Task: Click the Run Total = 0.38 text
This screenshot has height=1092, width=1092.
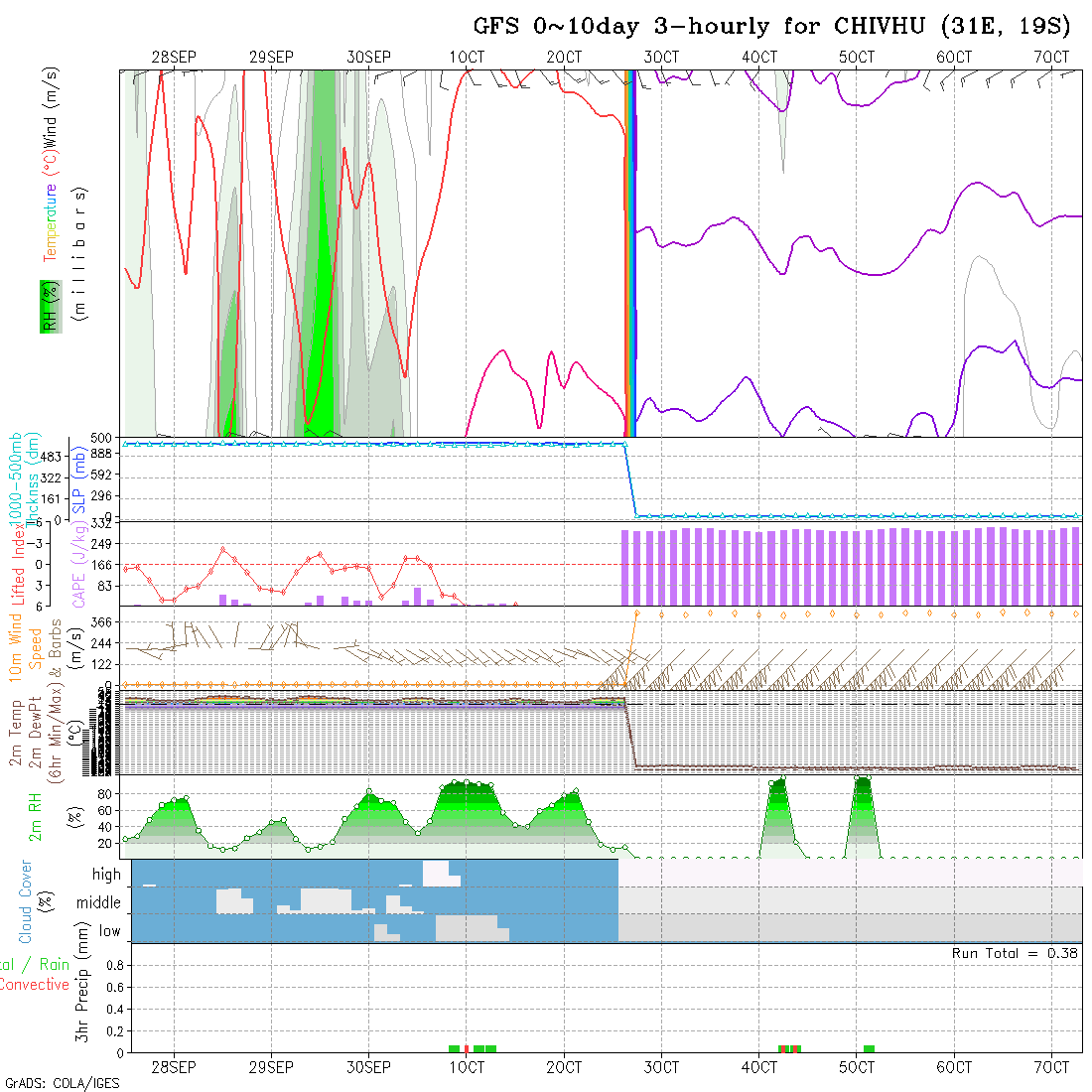Action: (x=1015, y=953)
